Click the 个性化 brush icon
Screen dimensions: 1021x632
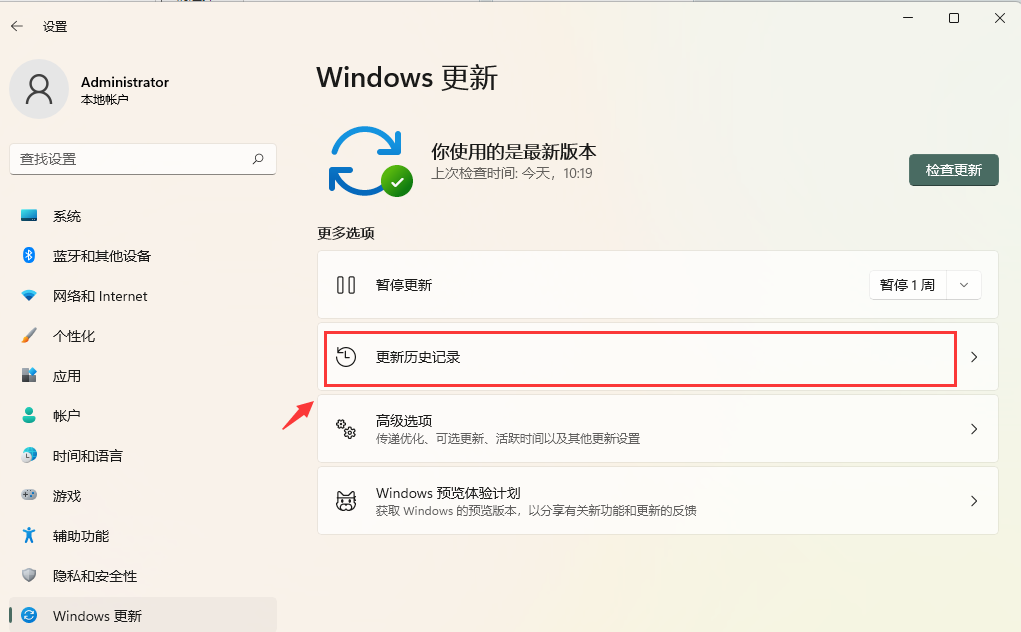tap(27, 335)
